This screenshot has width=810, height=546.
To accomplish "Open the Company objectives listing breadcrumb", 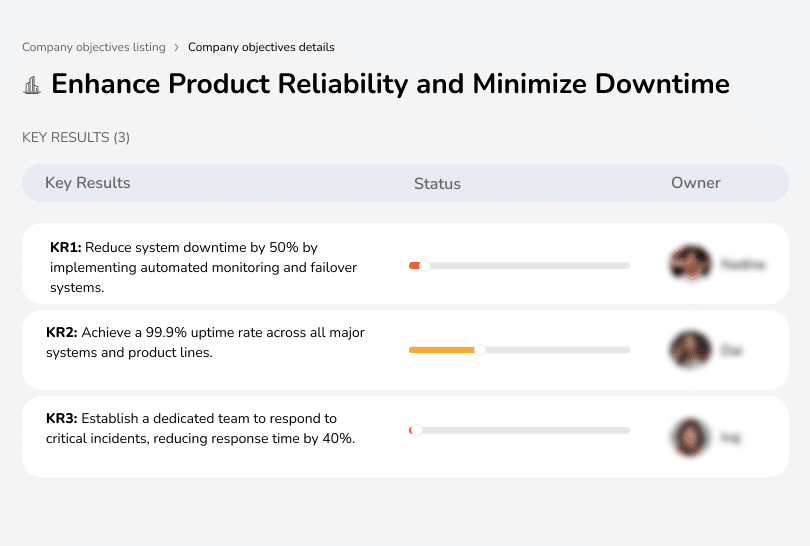I will 94,47.
